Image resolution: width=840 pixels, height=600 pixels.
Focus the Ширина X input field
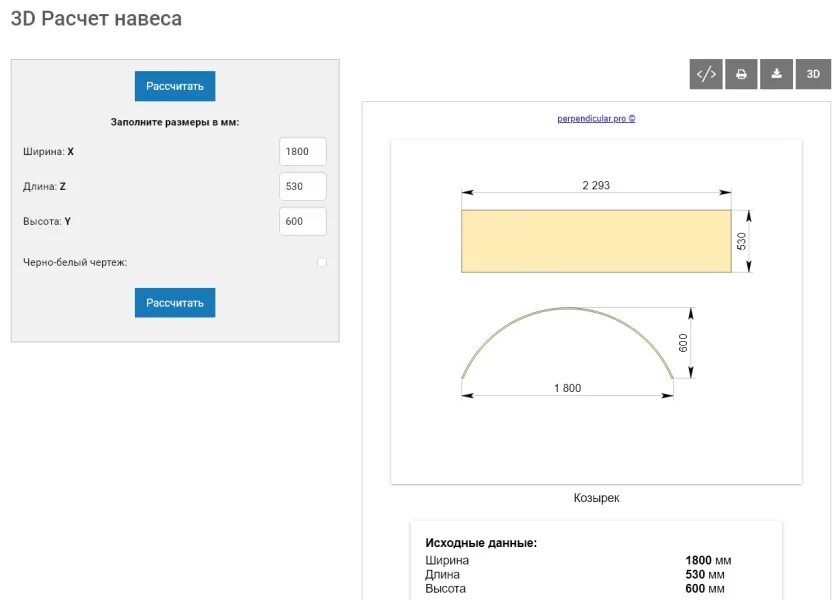303,152
